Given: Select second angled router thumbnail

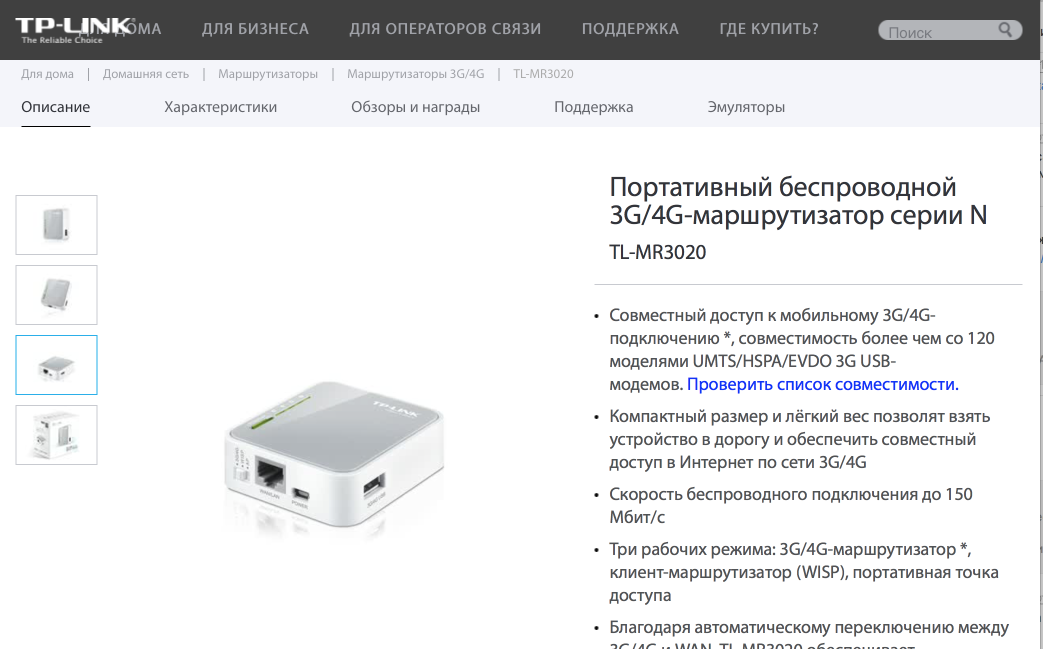Looking at the screenshot, I should [x=57, y=295].
